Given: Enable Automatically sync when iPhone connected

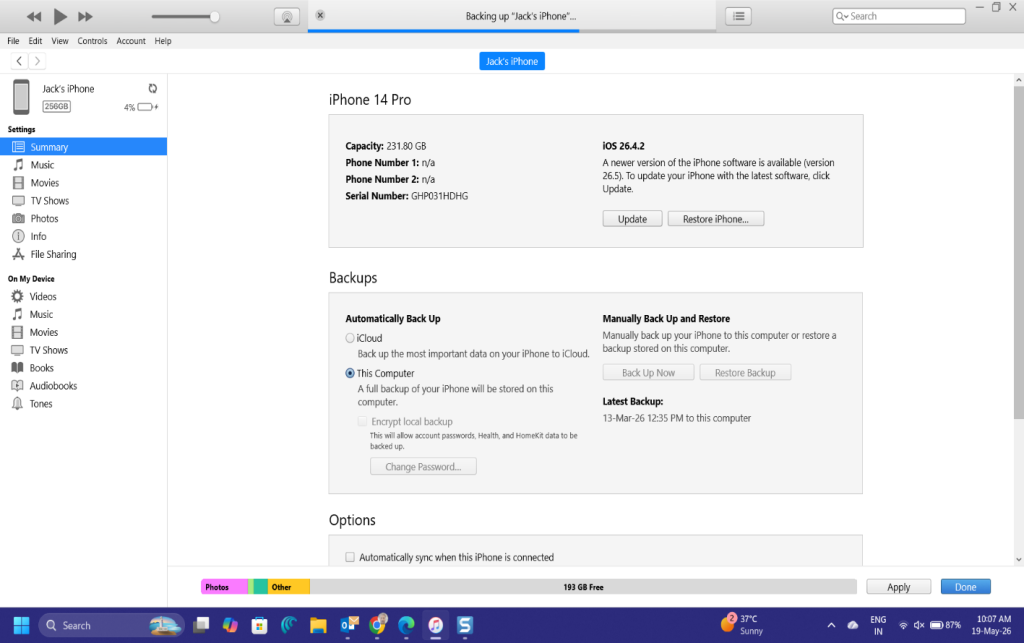Looking at the screenshot, I should point(350,557).
